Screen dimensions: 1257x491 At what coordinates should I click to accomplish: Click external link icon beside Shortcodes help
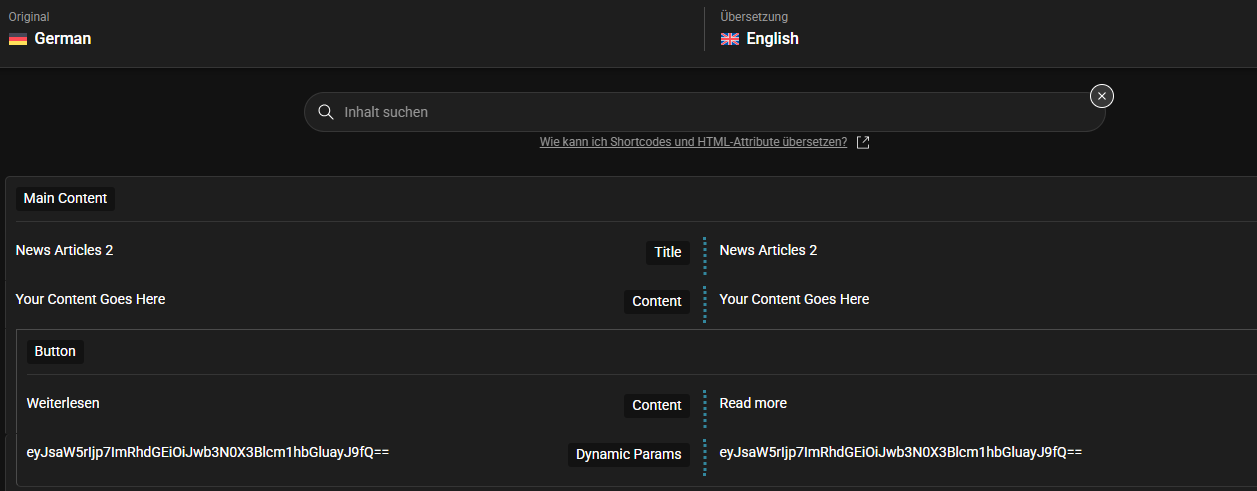(x=863, y=142)
